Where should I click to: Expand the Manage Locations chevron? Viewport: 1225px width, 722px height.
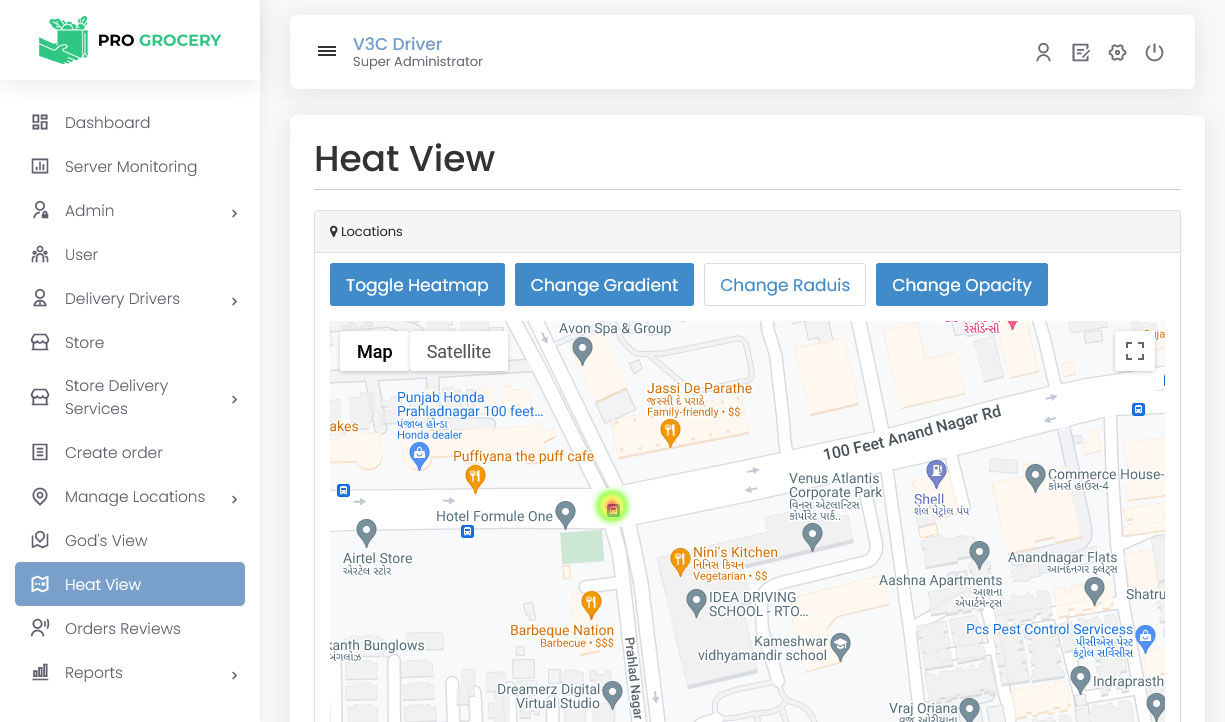pyautogui.click(x=234, y=499)
